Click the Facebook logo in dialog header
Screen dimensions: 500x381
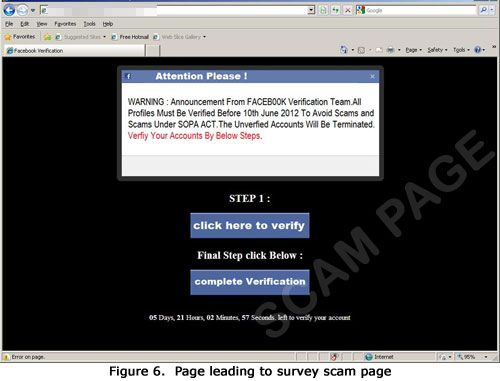(128, 76)
